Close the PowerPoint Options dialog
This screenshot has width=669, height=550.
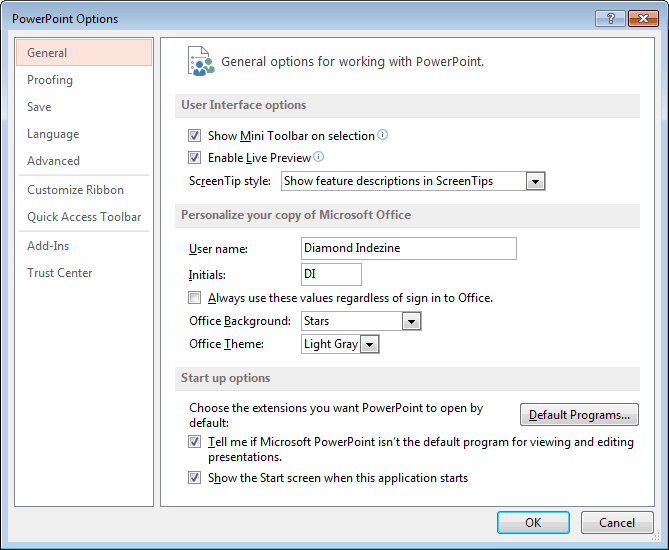tap(643, 18)
